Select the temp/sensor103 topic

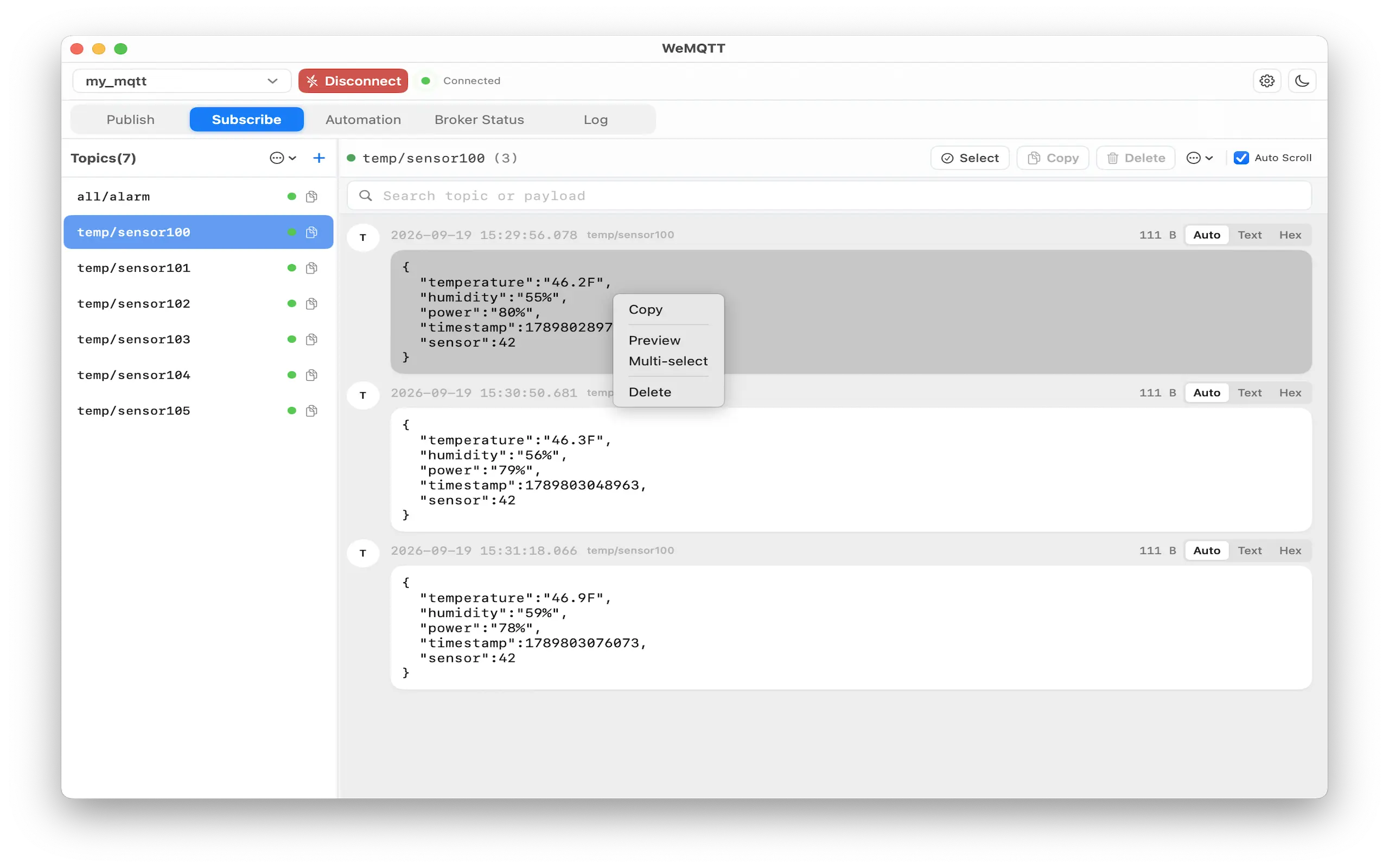tap(198, 339)
